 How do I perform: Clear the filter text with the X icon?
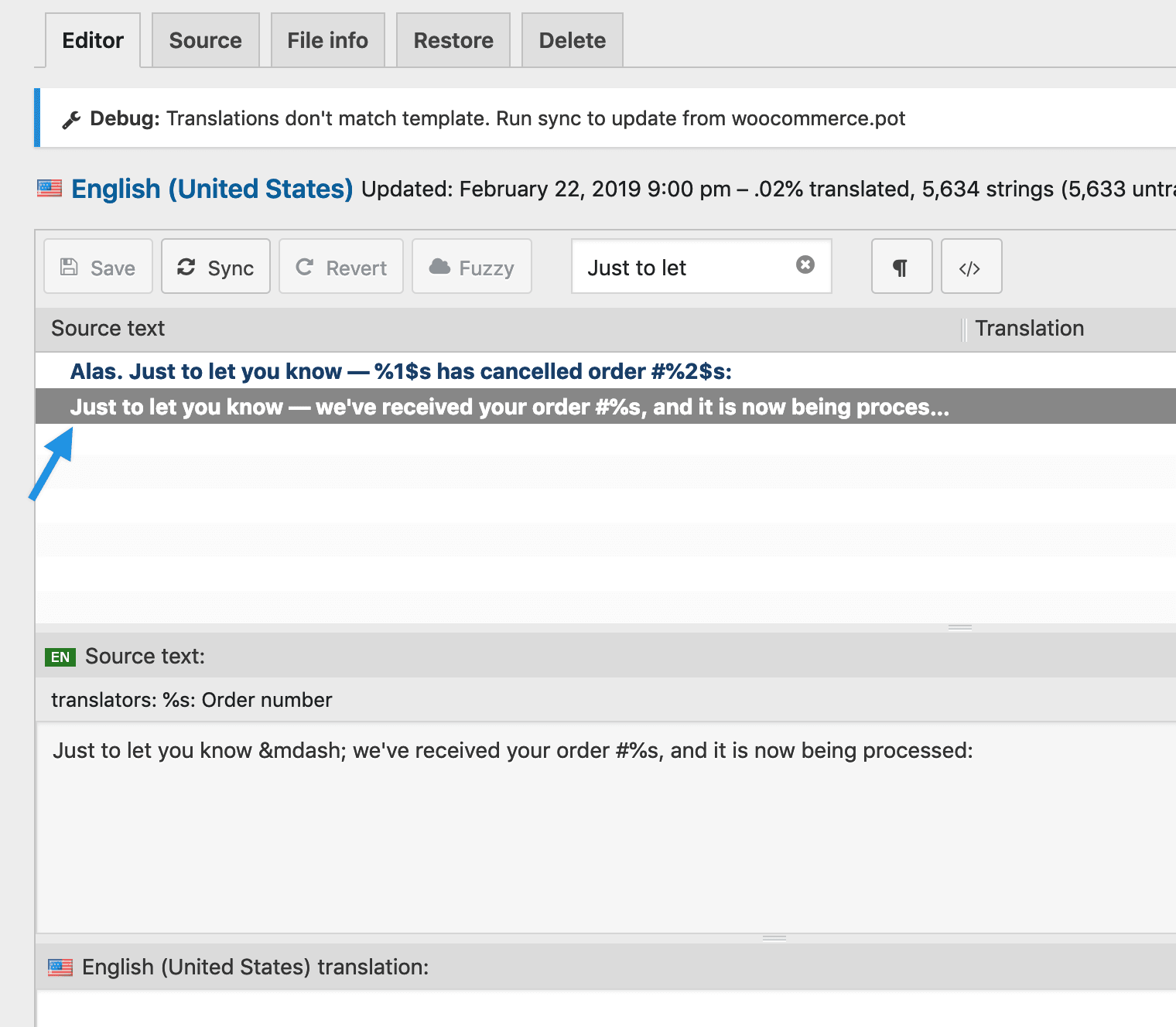coord(805,265)
